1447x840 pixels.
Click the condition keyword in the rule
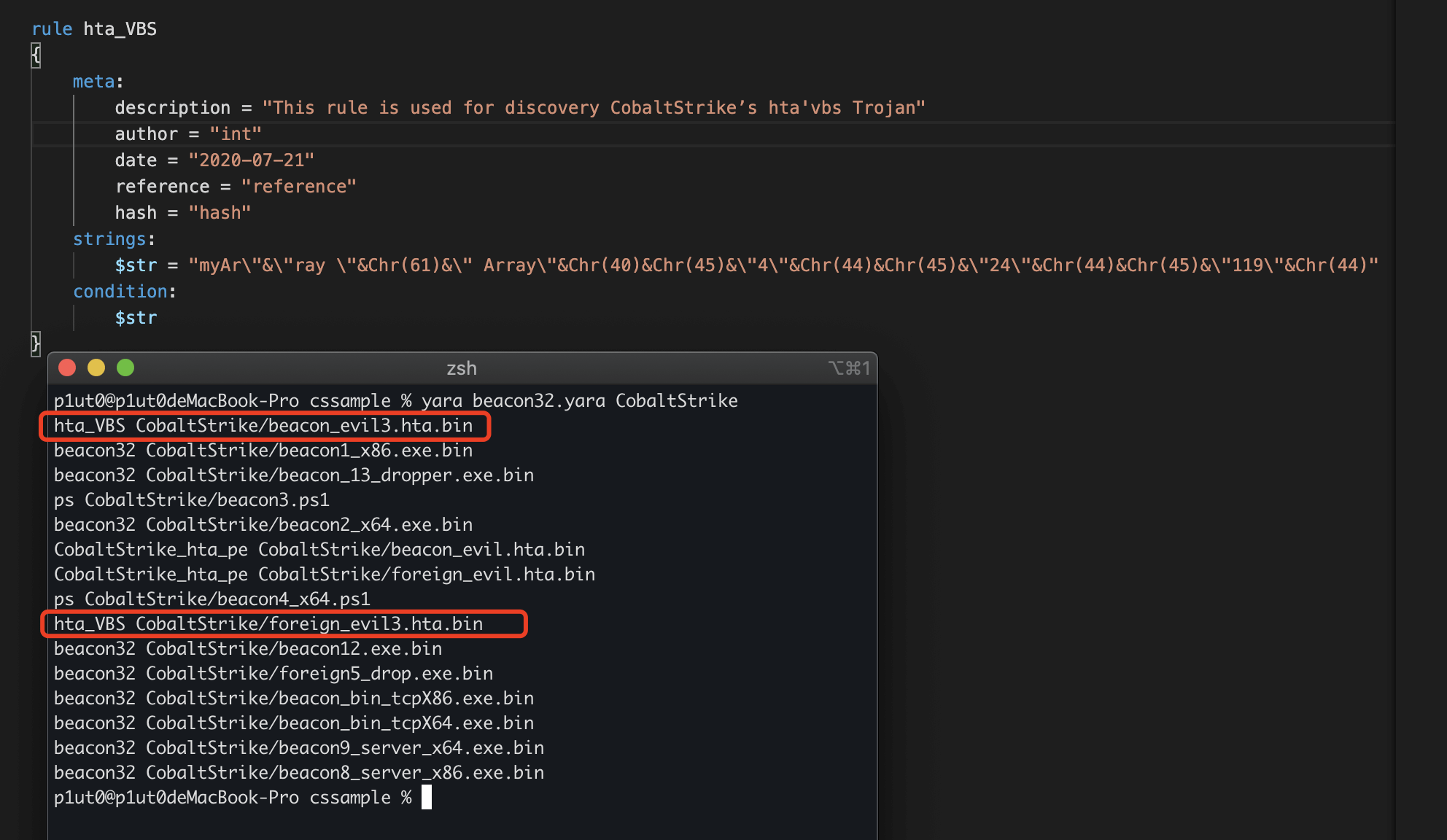(120, 292)
